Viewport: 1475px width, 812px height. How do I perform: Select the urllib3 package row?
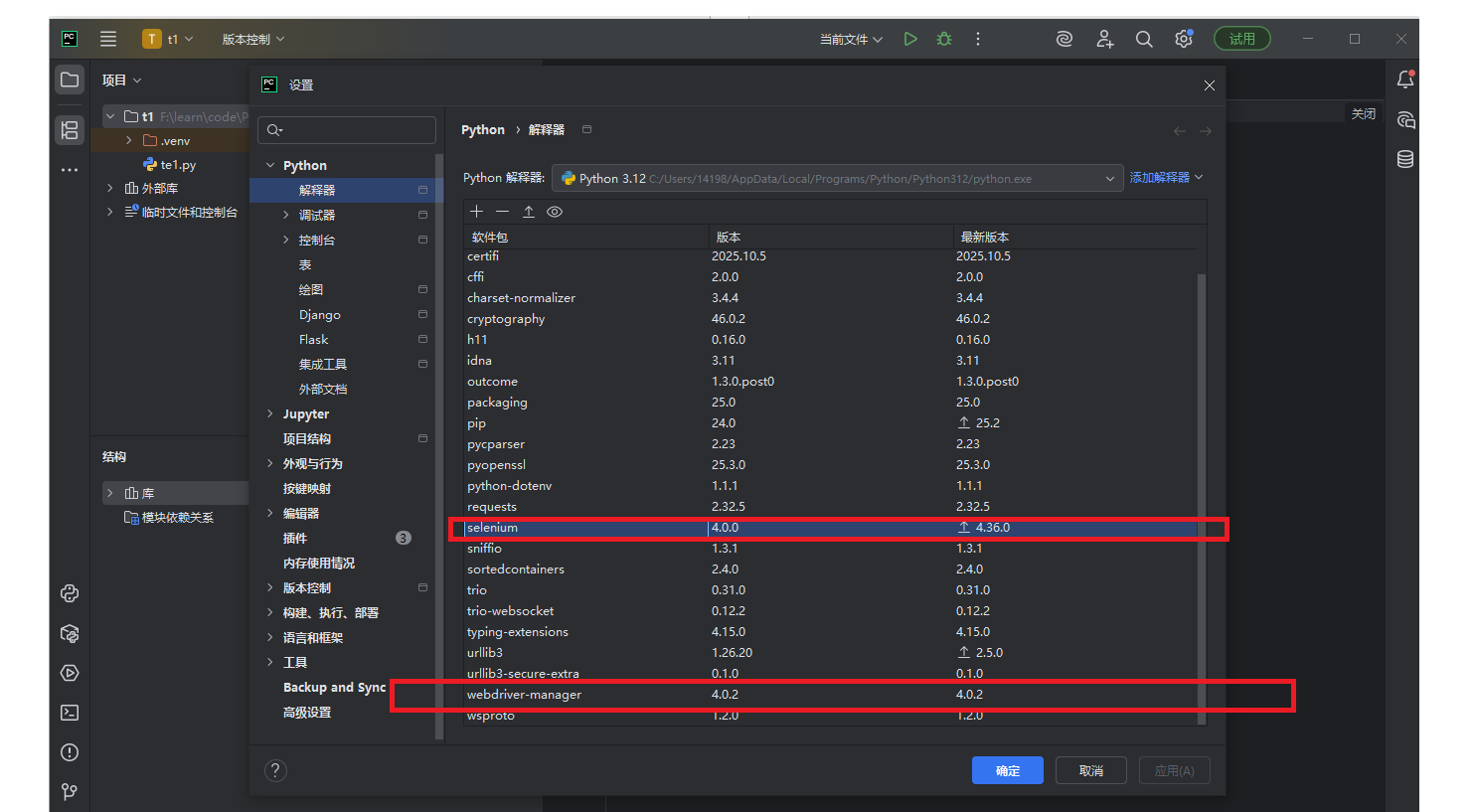[x=831, y=653]
